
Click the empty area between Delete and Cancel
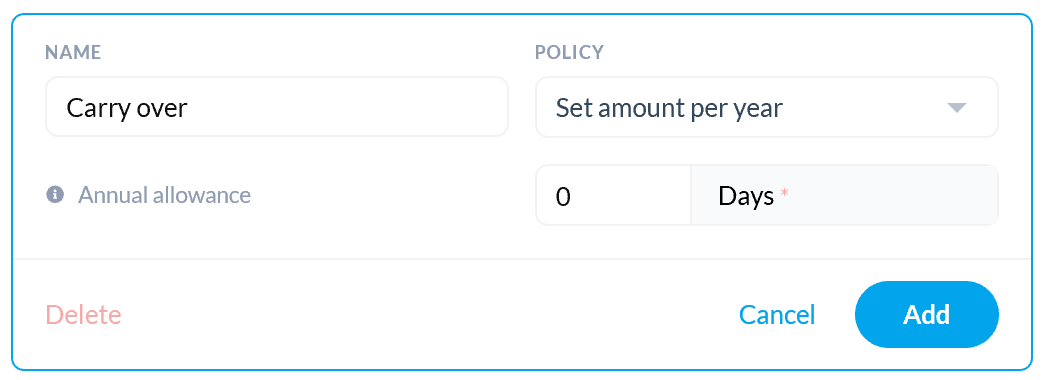click(429, 315)
